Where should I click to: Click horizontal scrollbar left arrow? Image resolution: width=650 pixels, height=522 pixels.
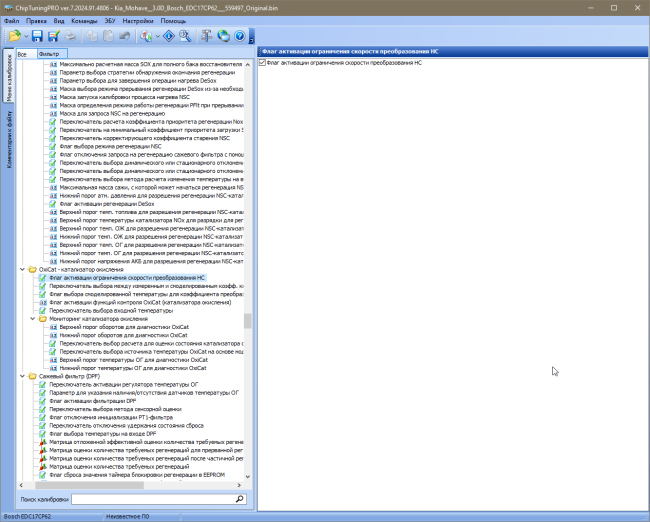pos(22,485)
